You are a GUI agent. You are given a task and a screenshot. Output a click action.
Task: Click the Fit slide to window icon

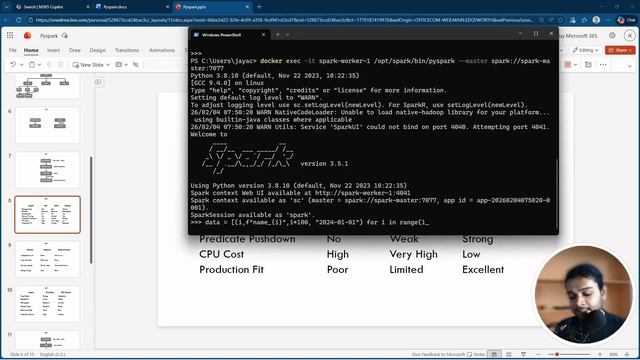[628, 355]
